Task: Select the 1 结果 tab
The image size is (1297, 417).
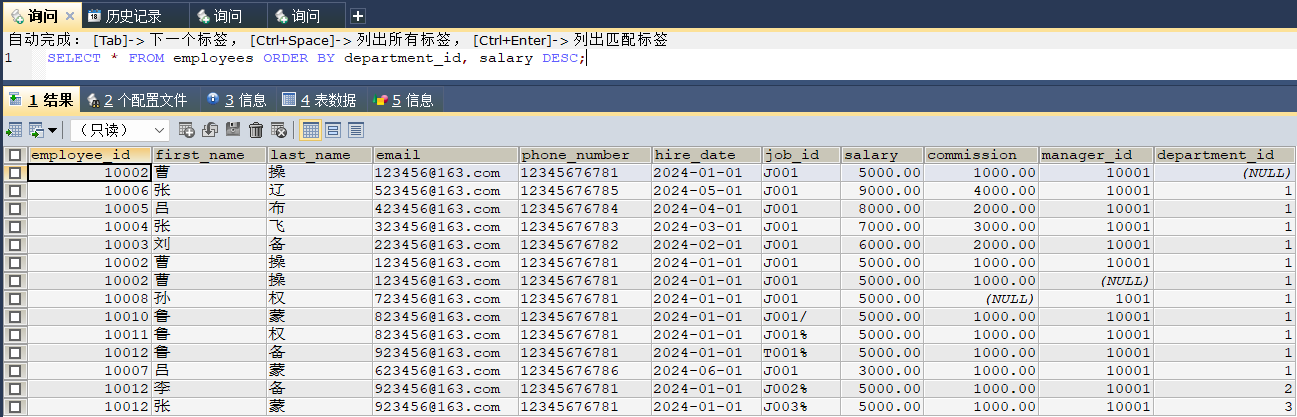Action: tap(40, 100)
